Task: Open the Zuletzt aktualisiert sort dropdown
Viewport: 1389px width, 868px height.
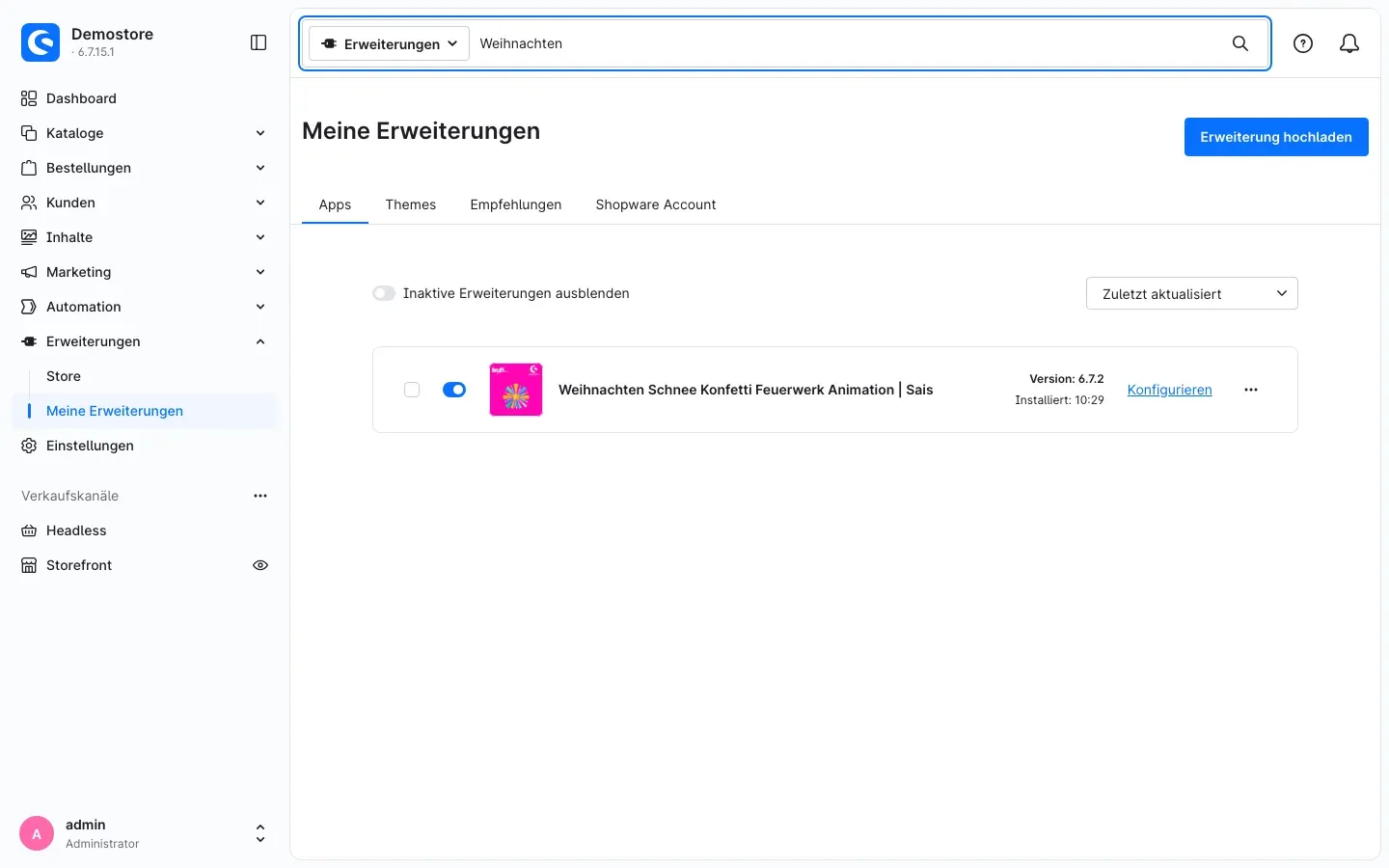Action: click(x=1192, y=293)
